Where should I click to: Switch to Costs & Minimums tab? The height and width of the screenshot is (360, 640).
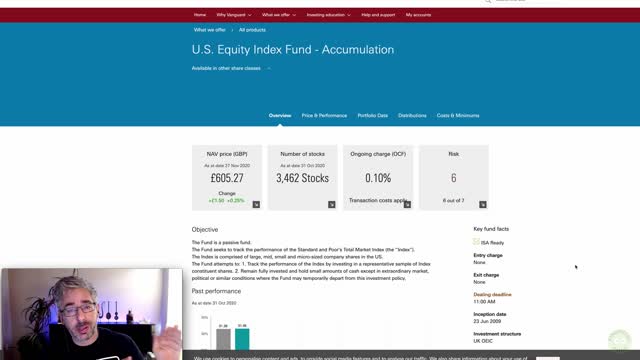(x=458, y=116)
